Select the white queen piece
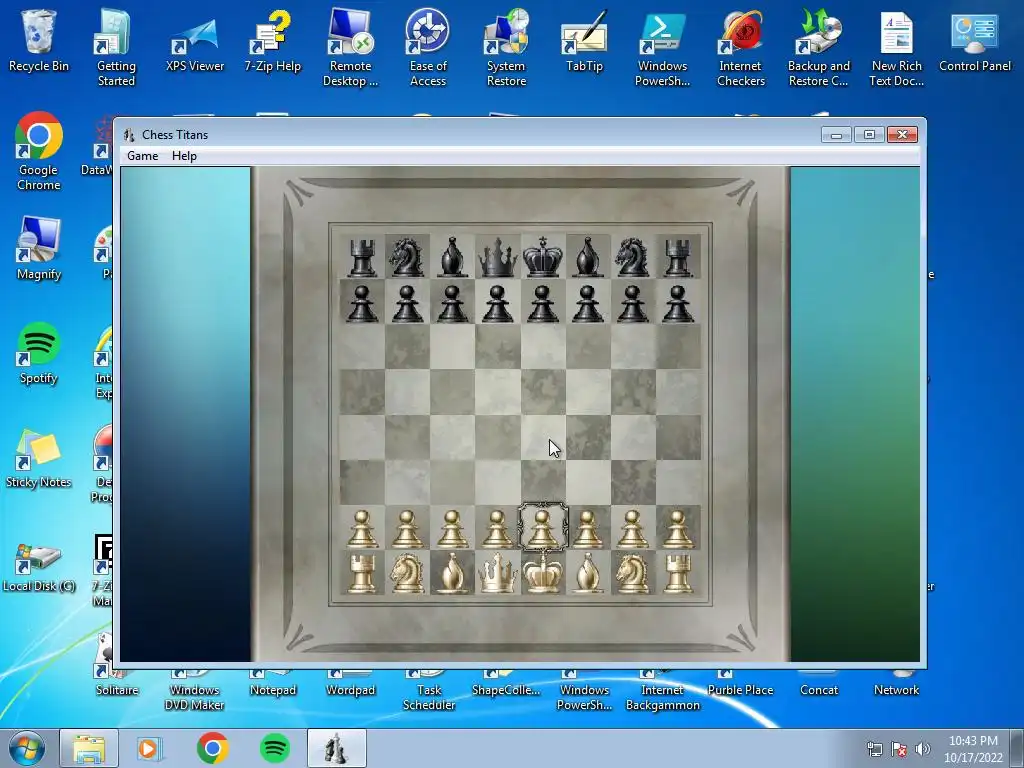 click(x=497, y=573)
